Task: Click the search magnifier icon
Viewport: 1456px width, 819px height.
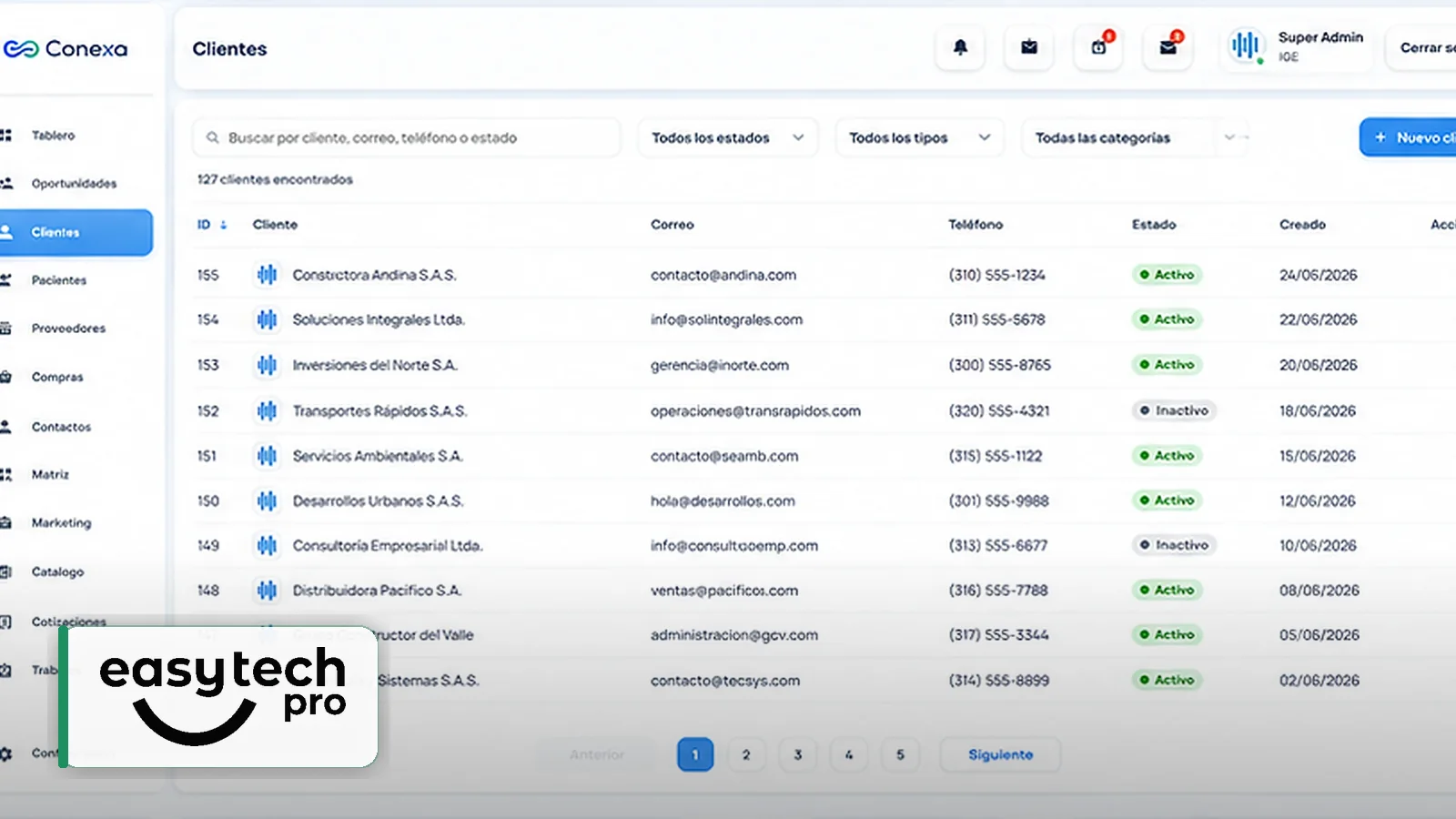Action: [212, 137]
